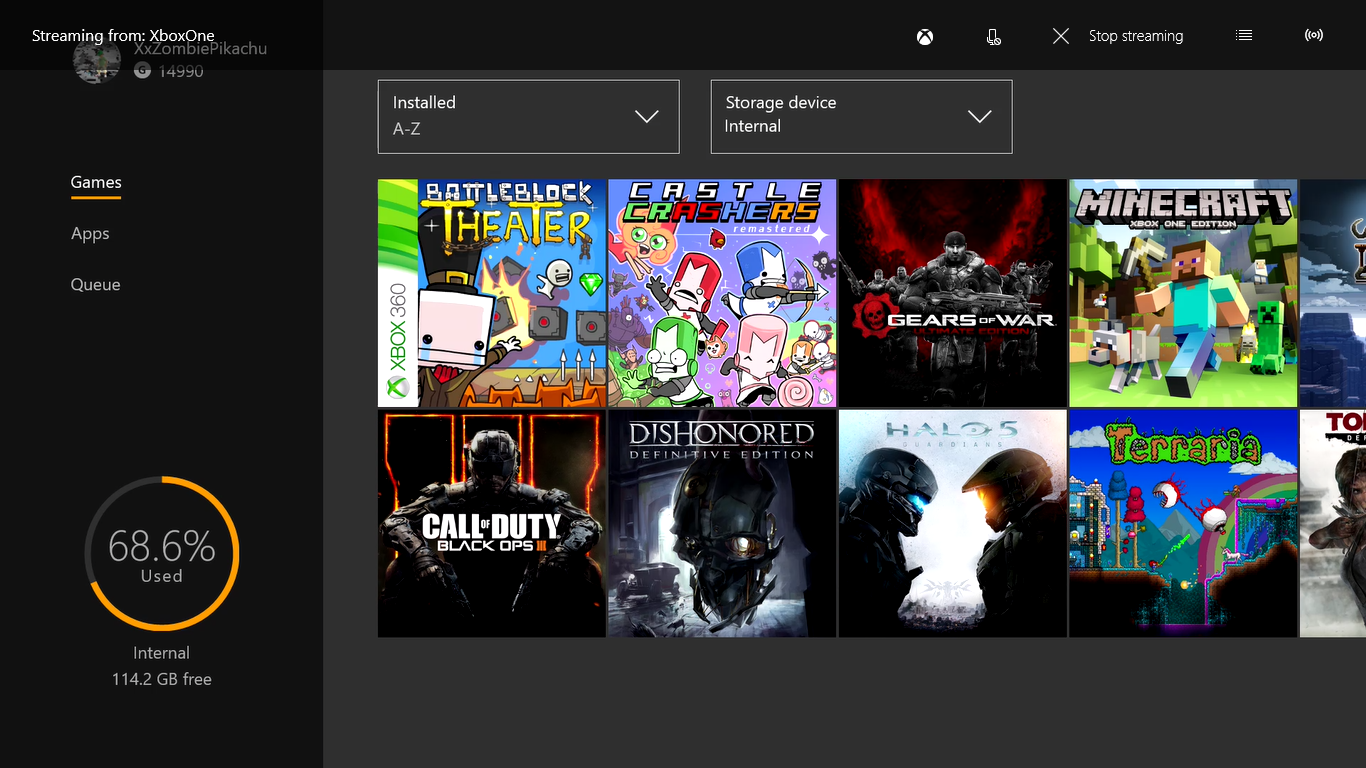Select the Games tab in sidebar
The height and width of the screenshot is (768, 1366).
96,182
